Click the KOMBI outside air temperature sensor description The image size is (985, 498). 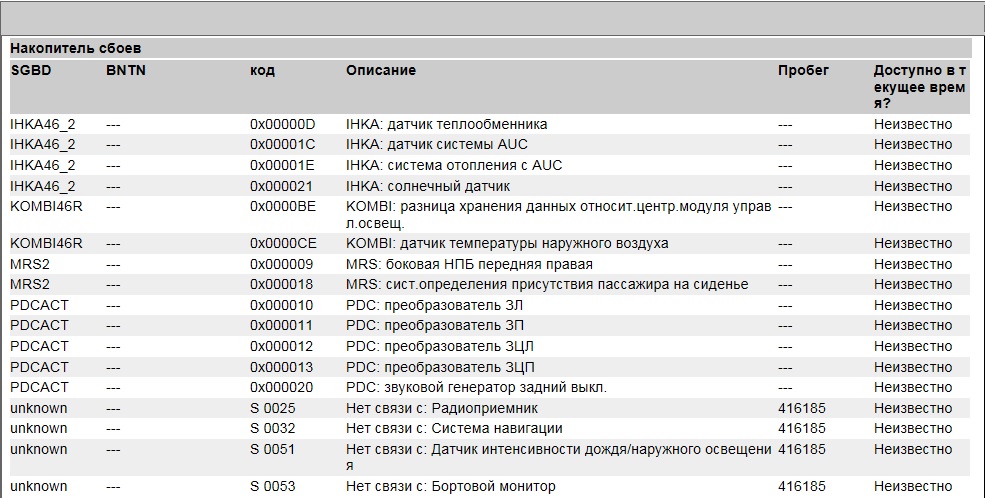[x=507, y=243]
